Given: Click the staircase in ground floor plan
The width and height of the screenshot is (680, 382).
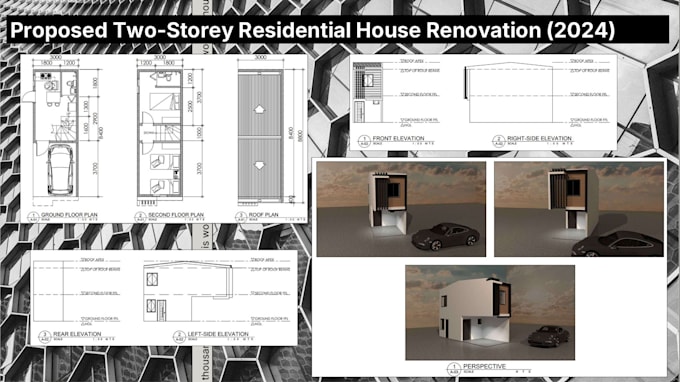Looking at the screenshot, I should coord(65,127).
